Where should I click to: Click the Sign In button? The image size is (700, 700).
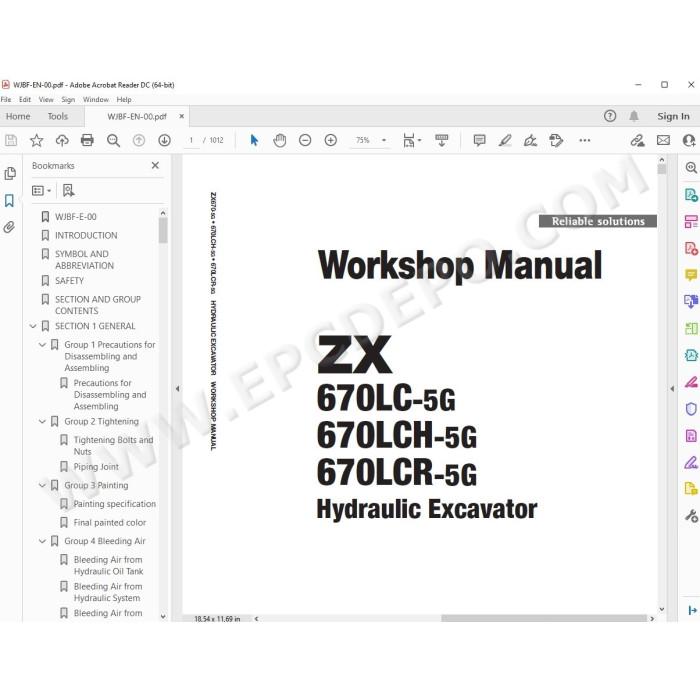tap(673, 117)
